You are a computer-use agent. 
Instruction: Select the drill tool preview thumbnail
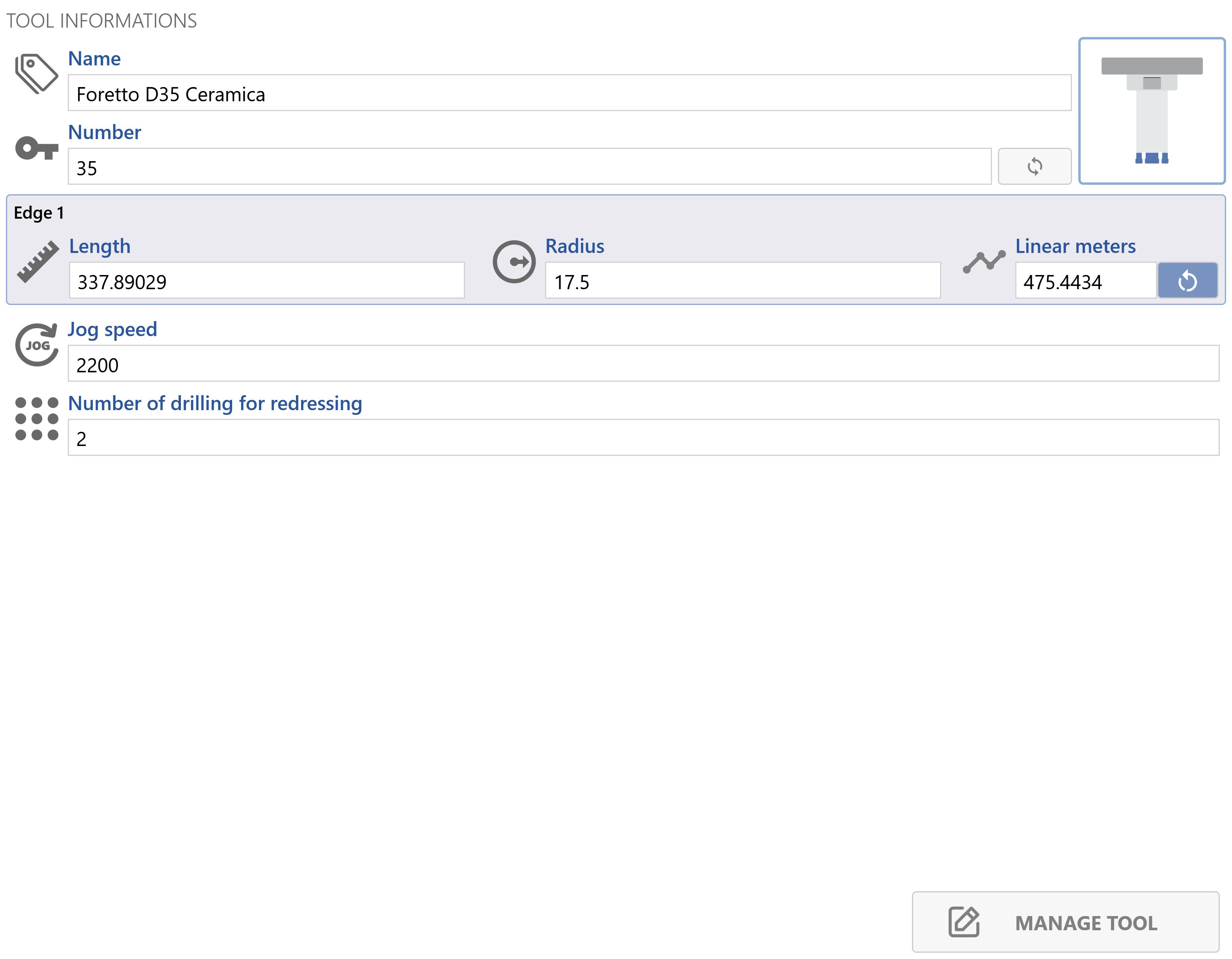click(x=1152, y=111)
